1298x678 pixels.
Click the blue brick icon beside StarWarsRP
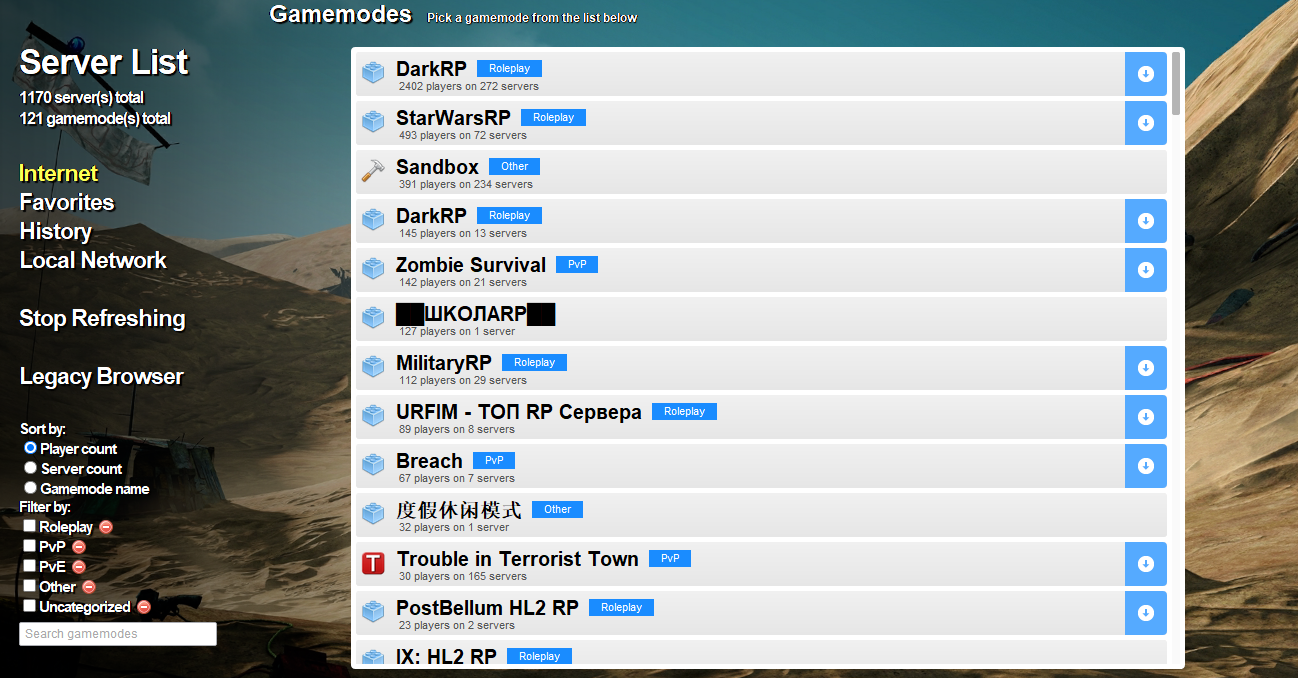click(x=373, y=122)
